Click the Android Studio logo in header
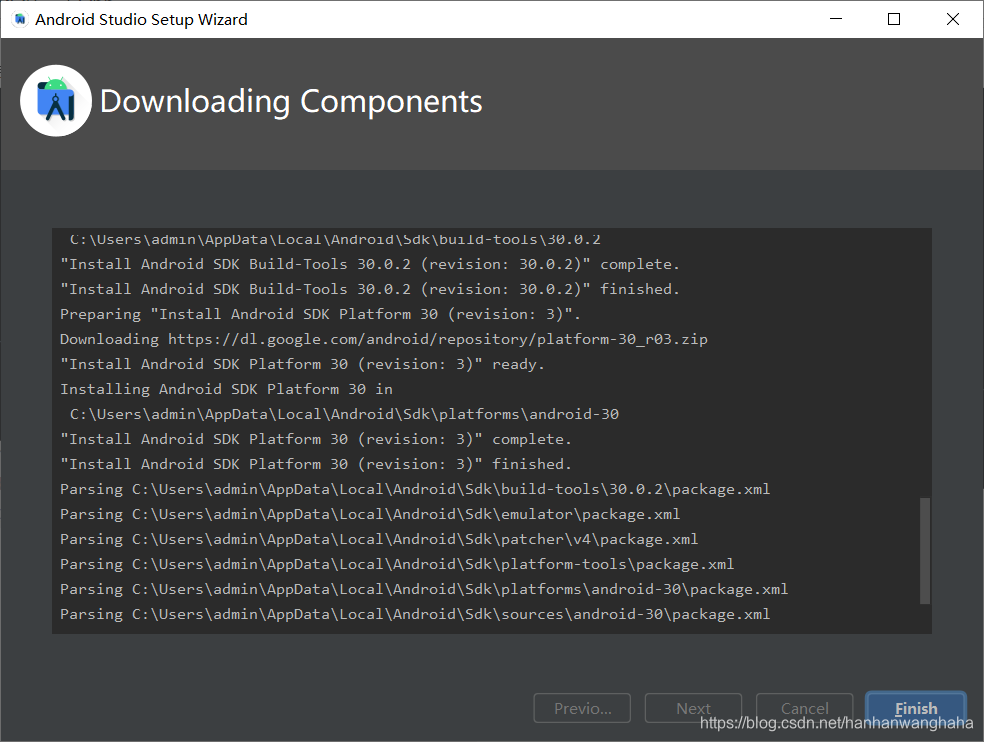984x742 pixels. [56, 100]
